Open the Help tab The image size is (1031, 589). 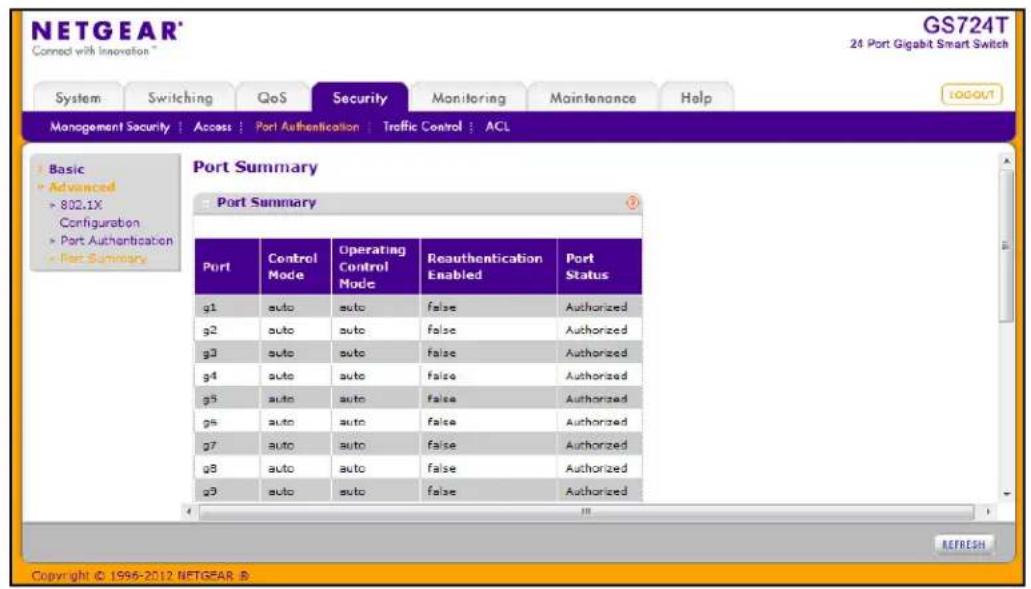(x=696, y=98)
